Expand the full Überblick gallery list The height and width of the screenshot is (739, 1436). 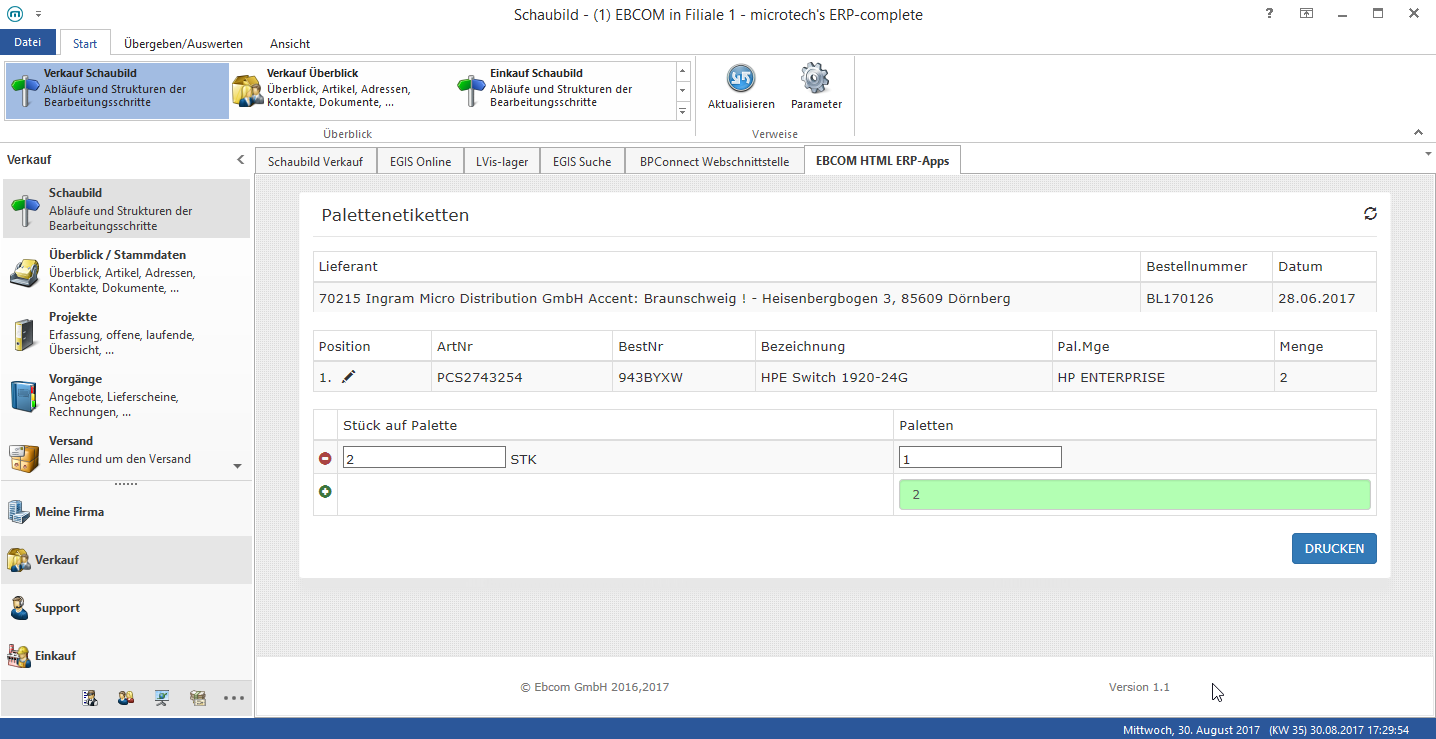point(684,111)
